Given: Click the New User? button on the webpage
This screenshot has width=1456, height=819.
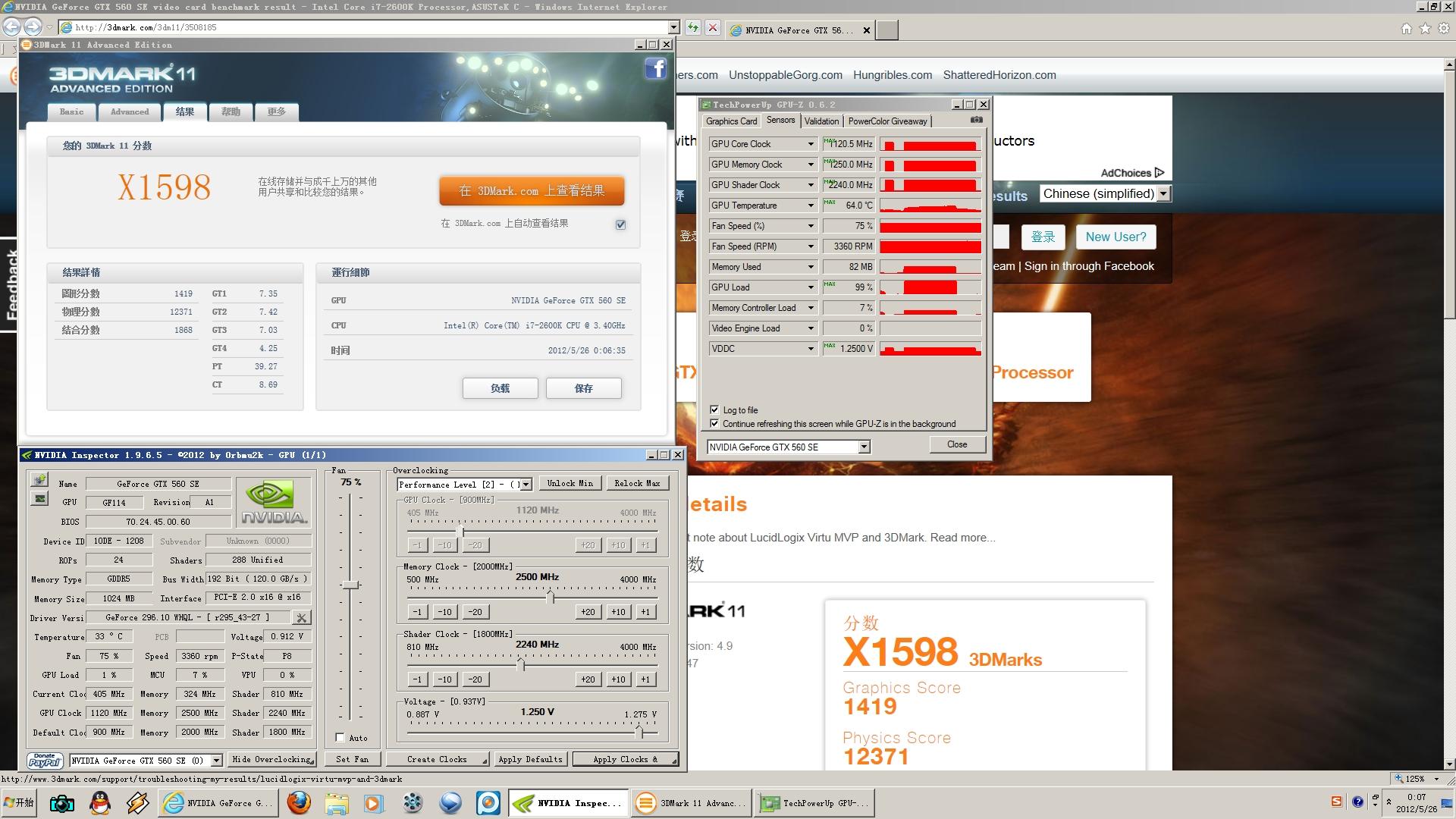Looking at the screenshot, I should 1116,237.
